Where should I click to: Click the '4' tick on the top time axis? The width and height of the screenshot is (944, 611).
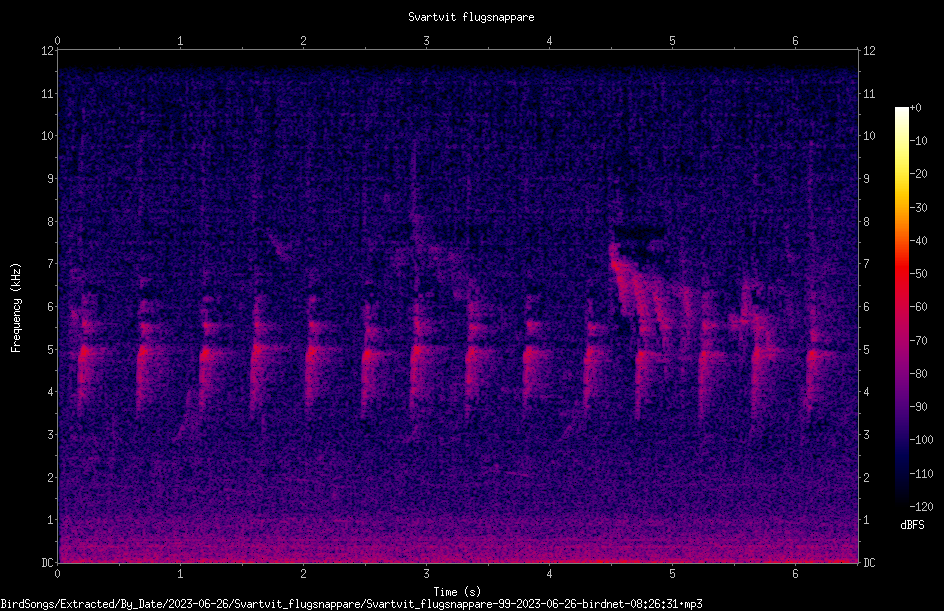[549, 41]
